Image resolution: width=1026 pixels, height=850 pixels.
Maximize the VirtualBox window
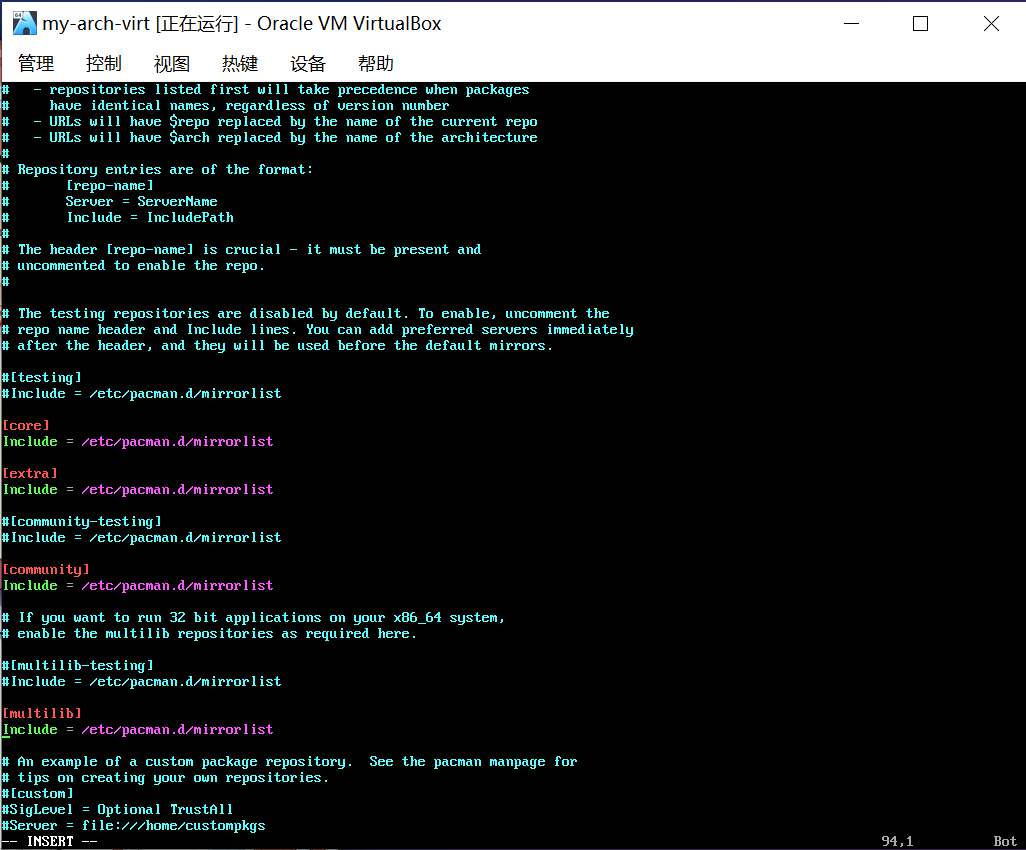(x=920, y=23)
